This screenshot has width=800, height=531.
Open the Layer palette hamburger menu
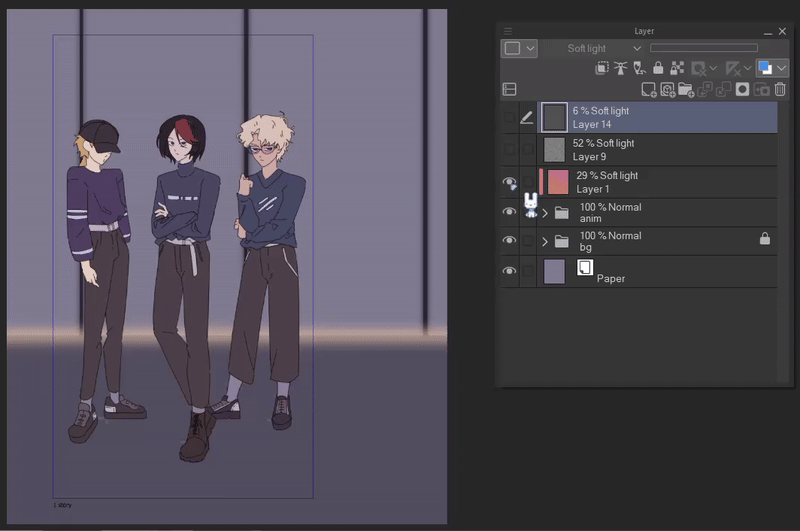[508, 31]
